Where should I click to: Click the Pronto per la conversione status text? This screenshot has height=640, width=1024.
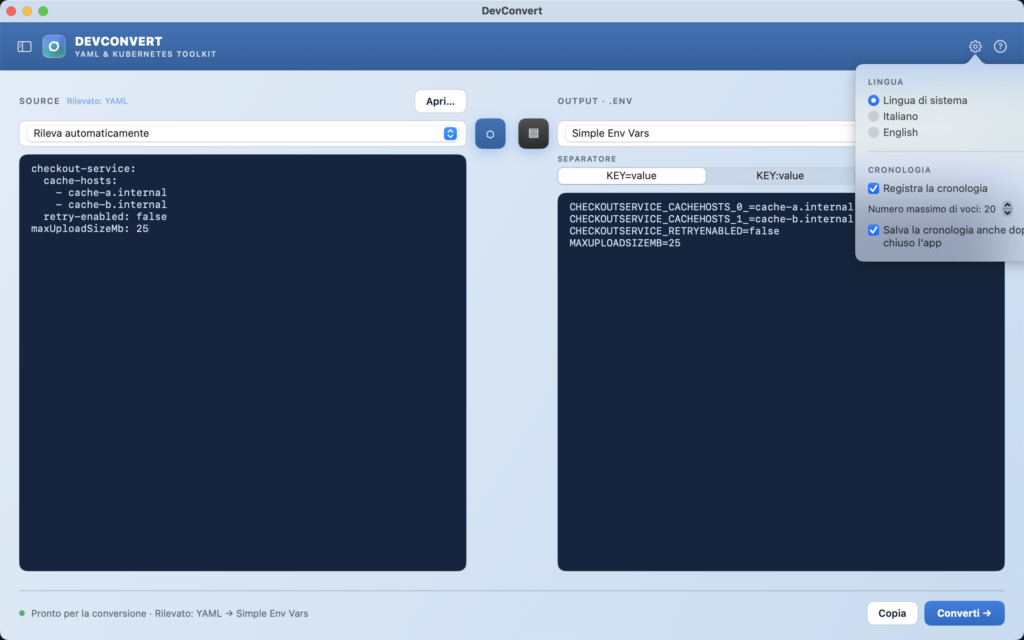[x=170, y=613]
